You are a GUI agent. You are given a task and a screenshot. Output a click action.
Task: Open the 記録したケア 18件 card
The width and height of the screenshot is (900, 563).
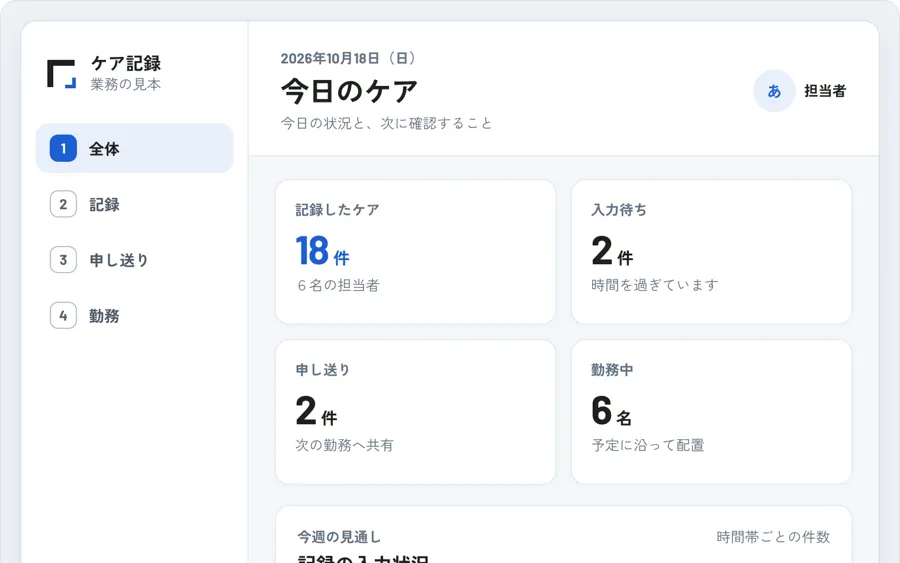click(416, 252)
